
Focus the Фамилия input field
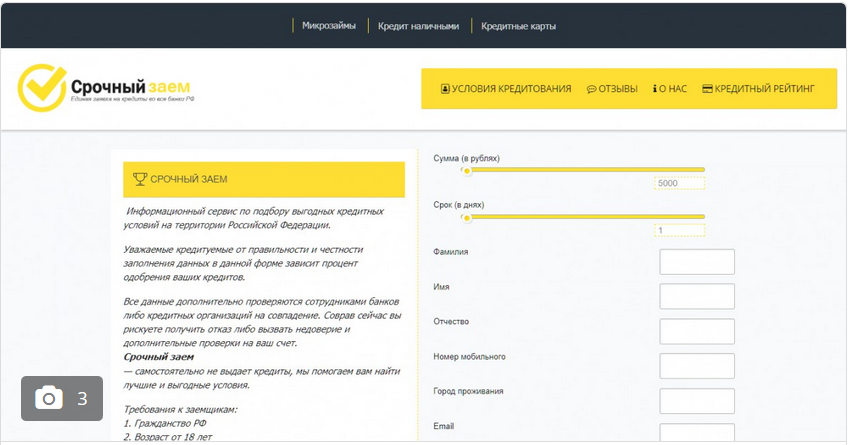(x=697, y=262)
